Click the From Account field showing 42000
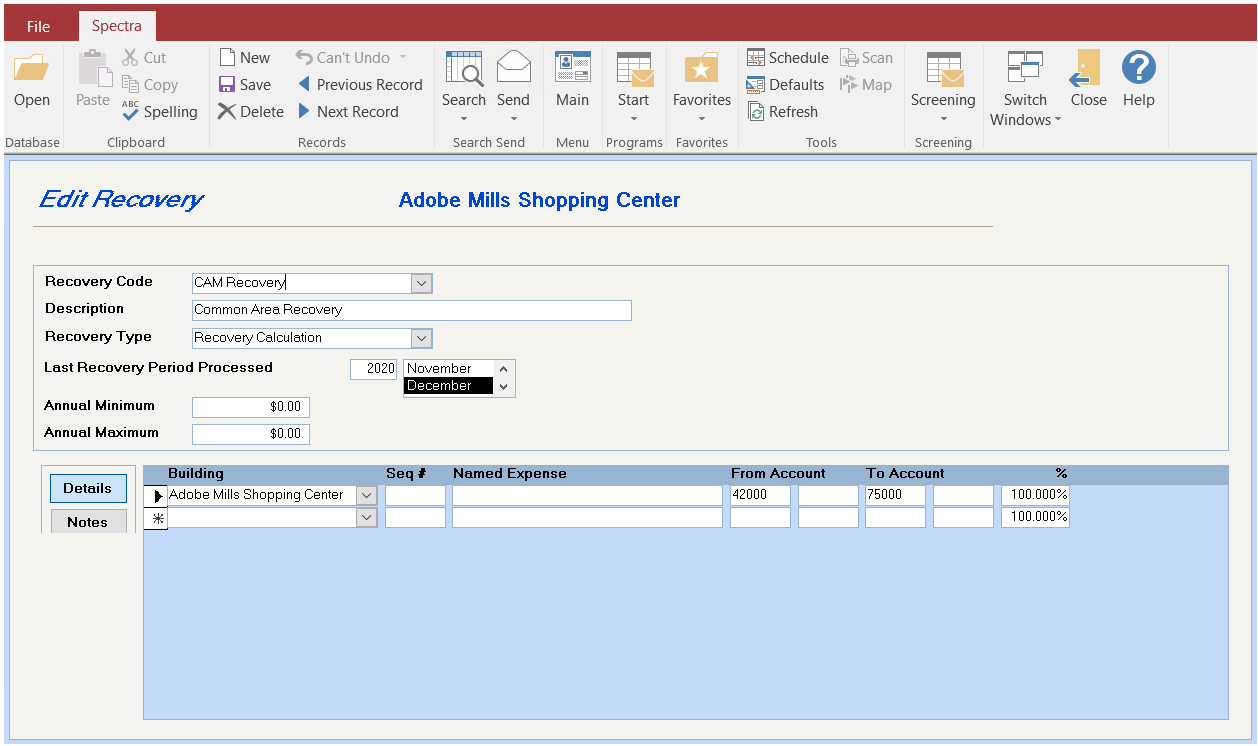The height and width of the screenshot is (746, 1258). pyautogui.click(x=760, y=495)
